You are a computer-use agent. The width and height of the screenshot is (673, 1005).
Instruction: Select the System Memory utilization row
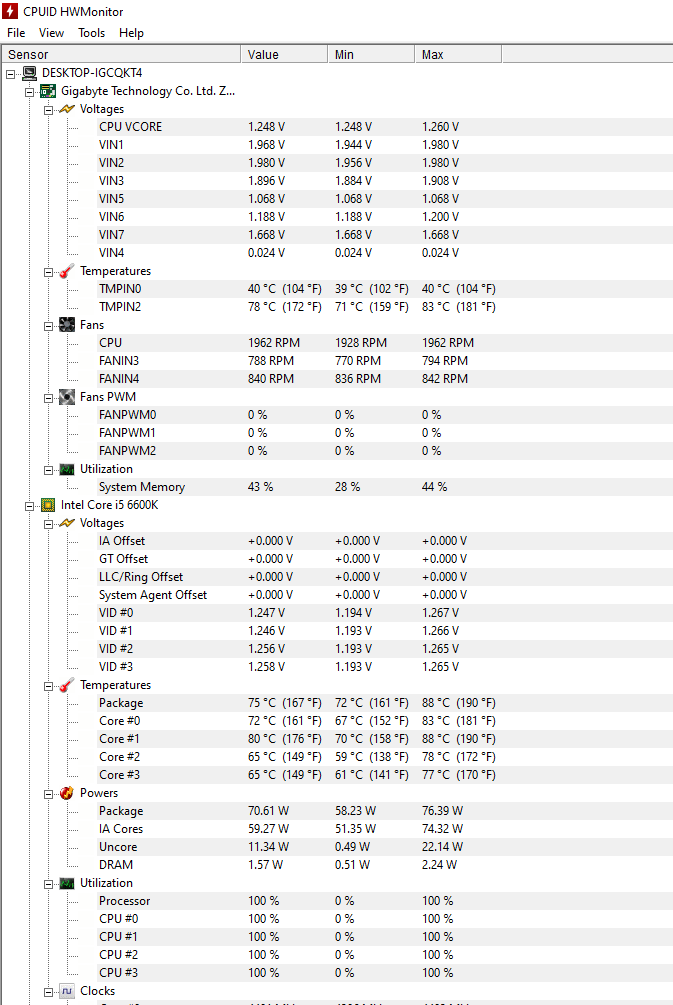coord(141,487)
